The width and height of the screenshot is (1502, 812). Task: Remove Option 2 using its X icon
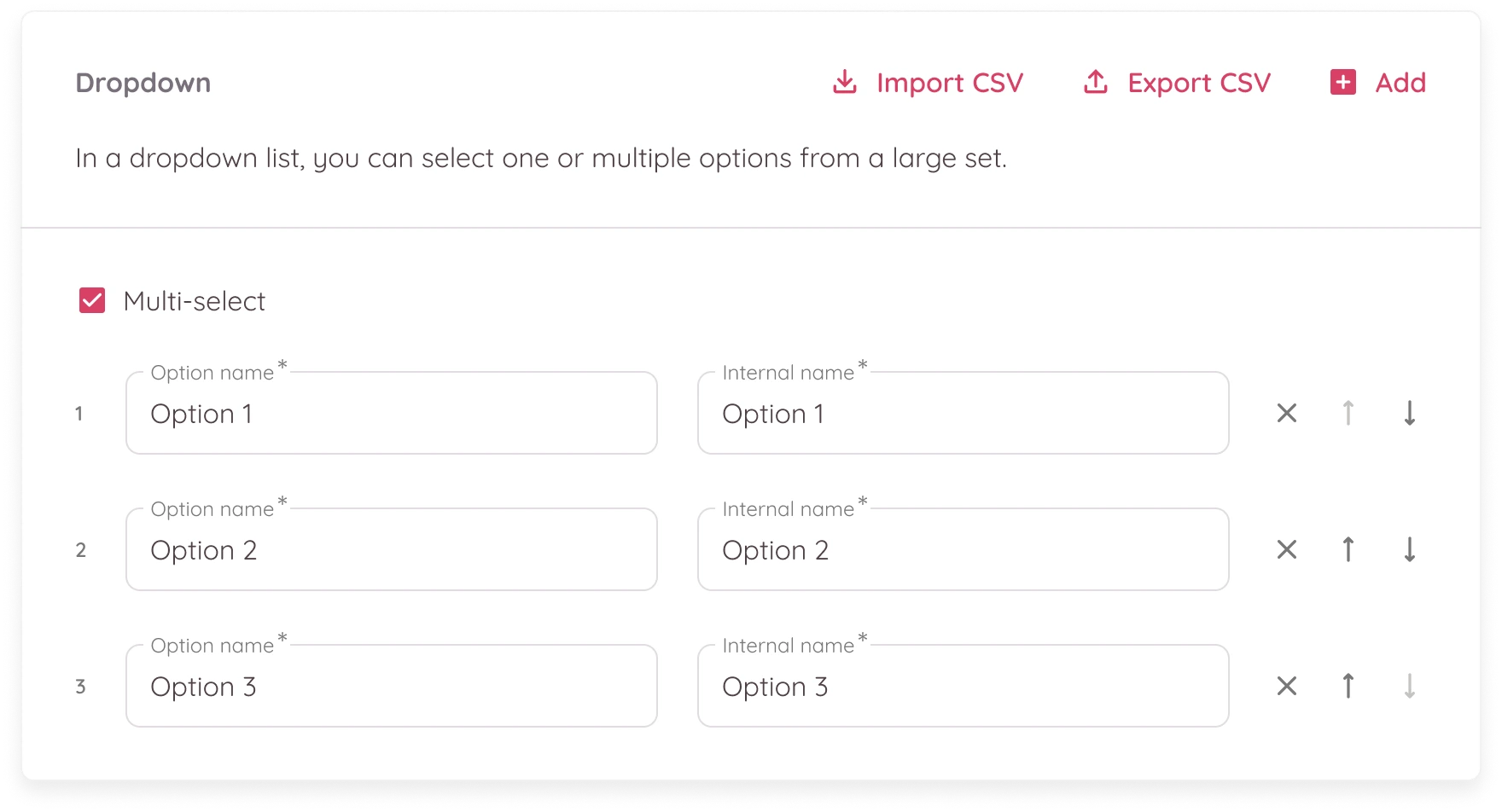[1287, 550]
